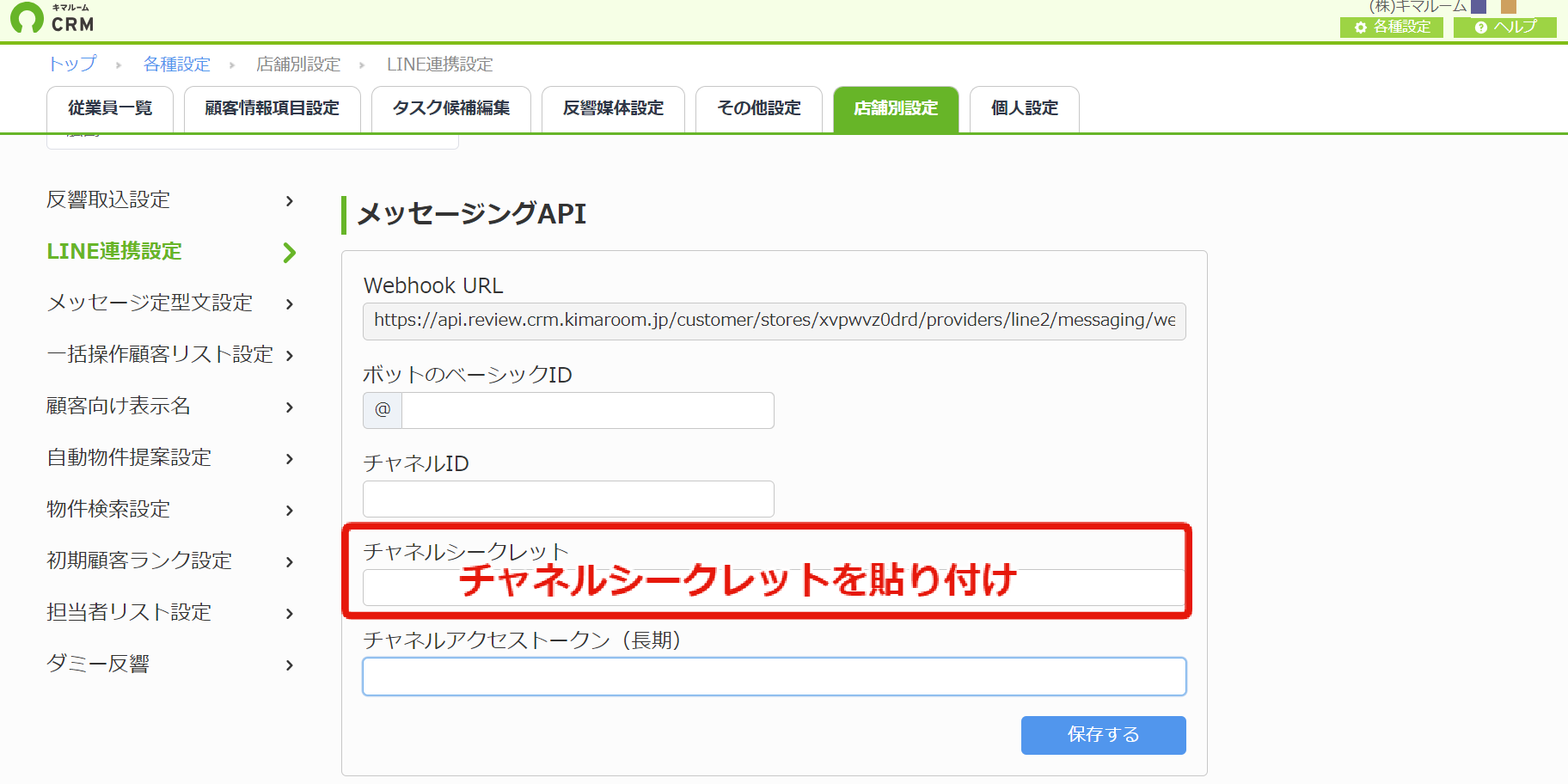The height and width of the screenshot is (784, 1568).
Task: Click chevron next to ダミー反響
Action: tap(290, 665)
